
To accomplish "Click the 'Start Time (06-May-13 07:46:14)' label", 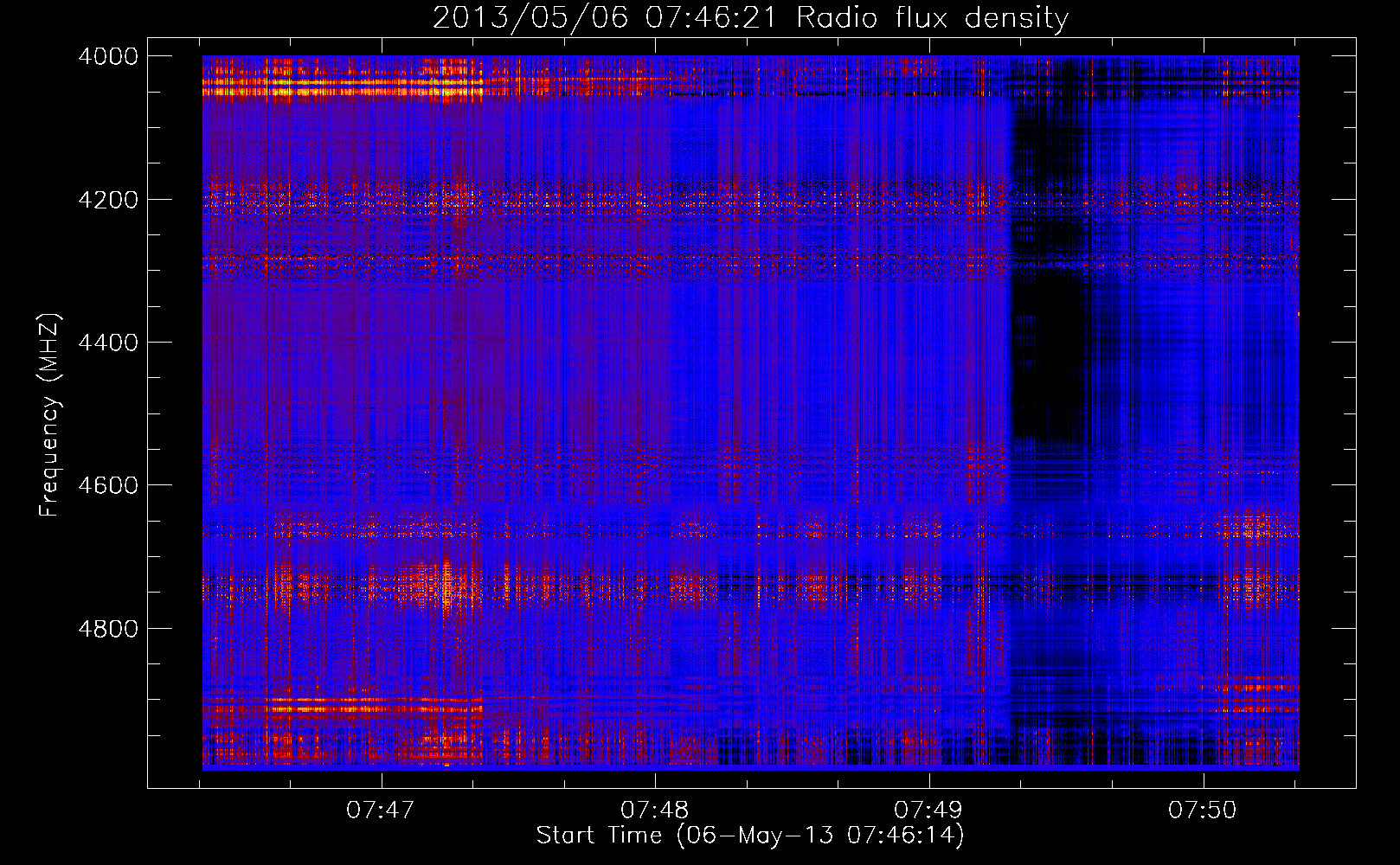I will click(750, 836).
